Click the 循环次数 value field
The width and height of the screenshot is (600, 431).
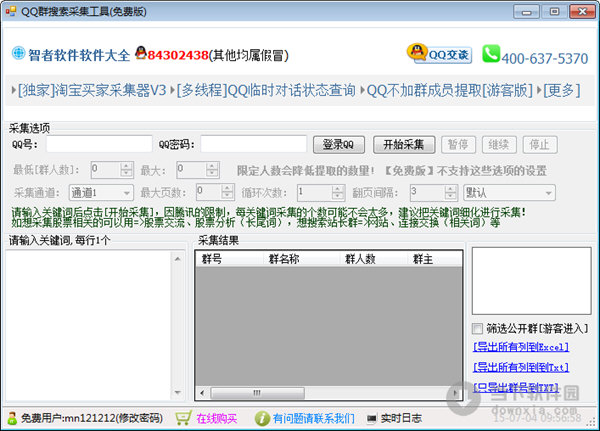click(315, 193)
